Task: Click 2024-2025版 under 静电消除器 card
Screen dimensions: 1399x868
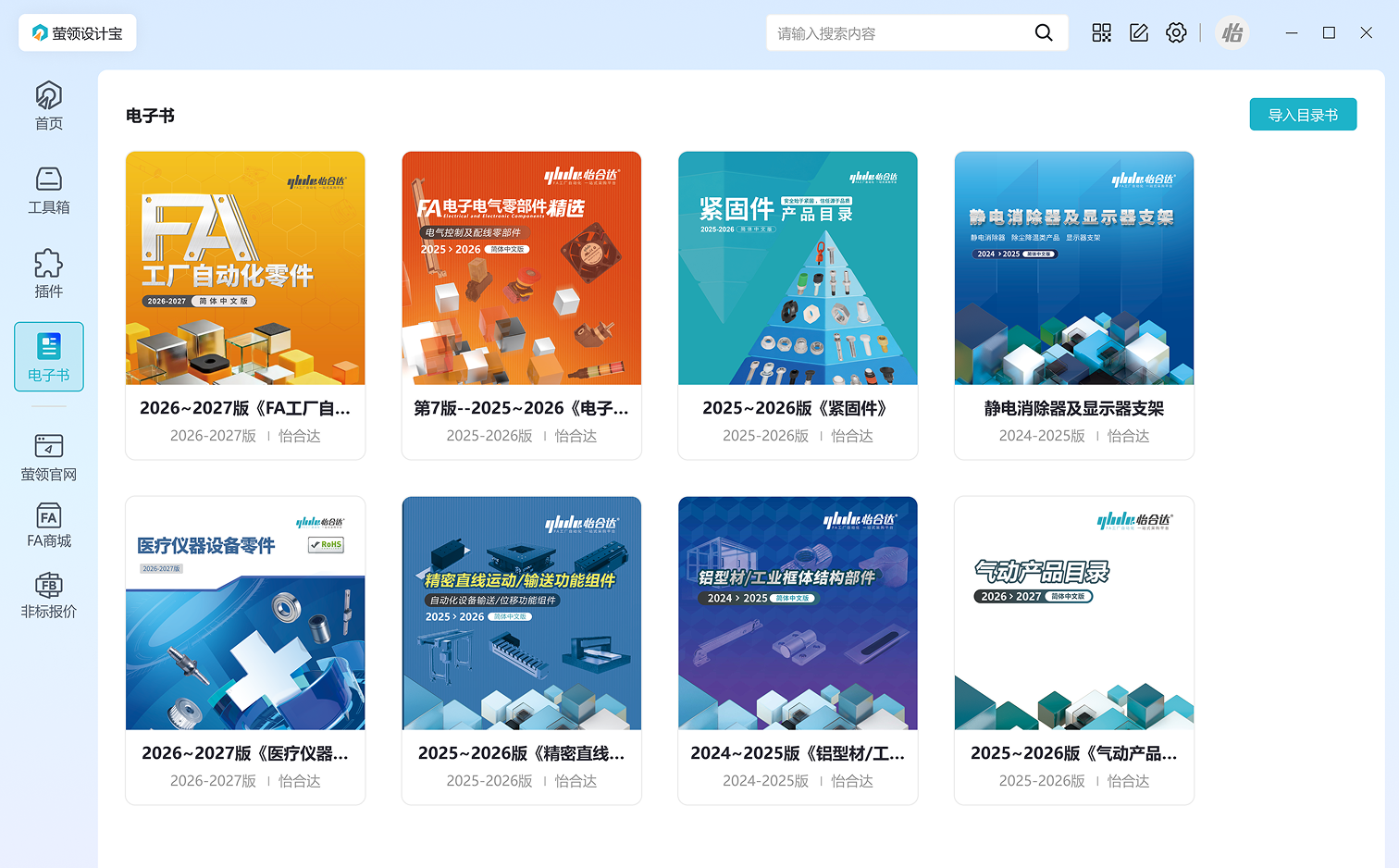Action: tap(1042, 436)
